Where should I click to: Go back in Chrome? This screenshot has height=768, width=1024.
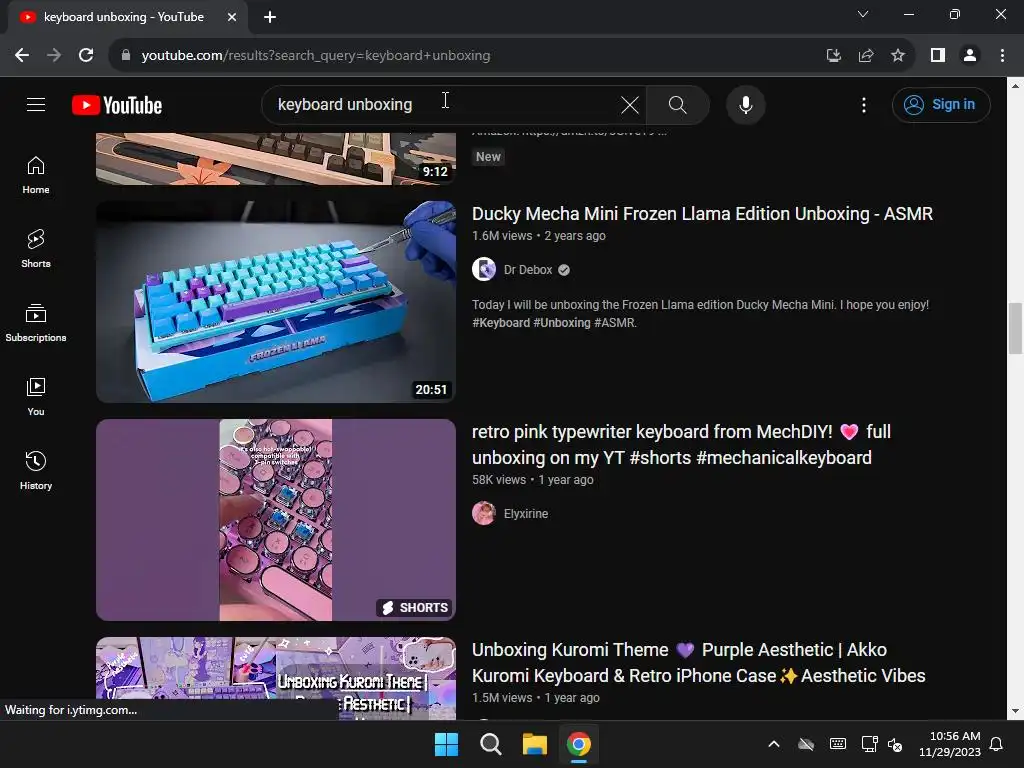click(x=22, y=56)
